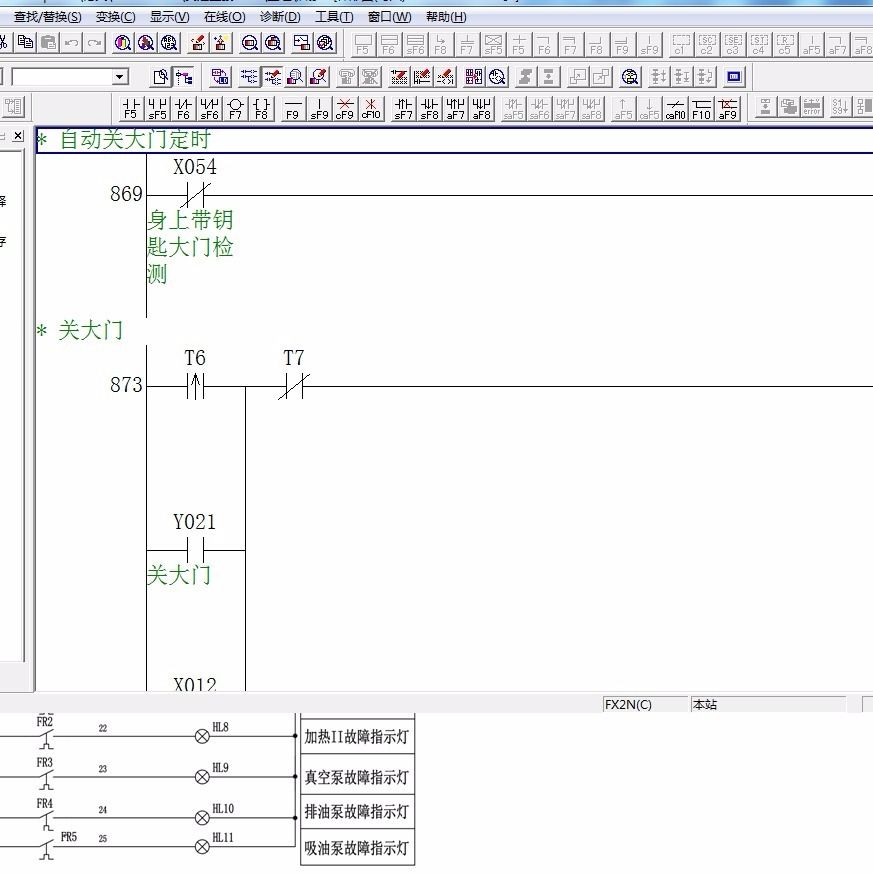Select Y021 关大门 contact
873x873 pixels.
(195, 550)
